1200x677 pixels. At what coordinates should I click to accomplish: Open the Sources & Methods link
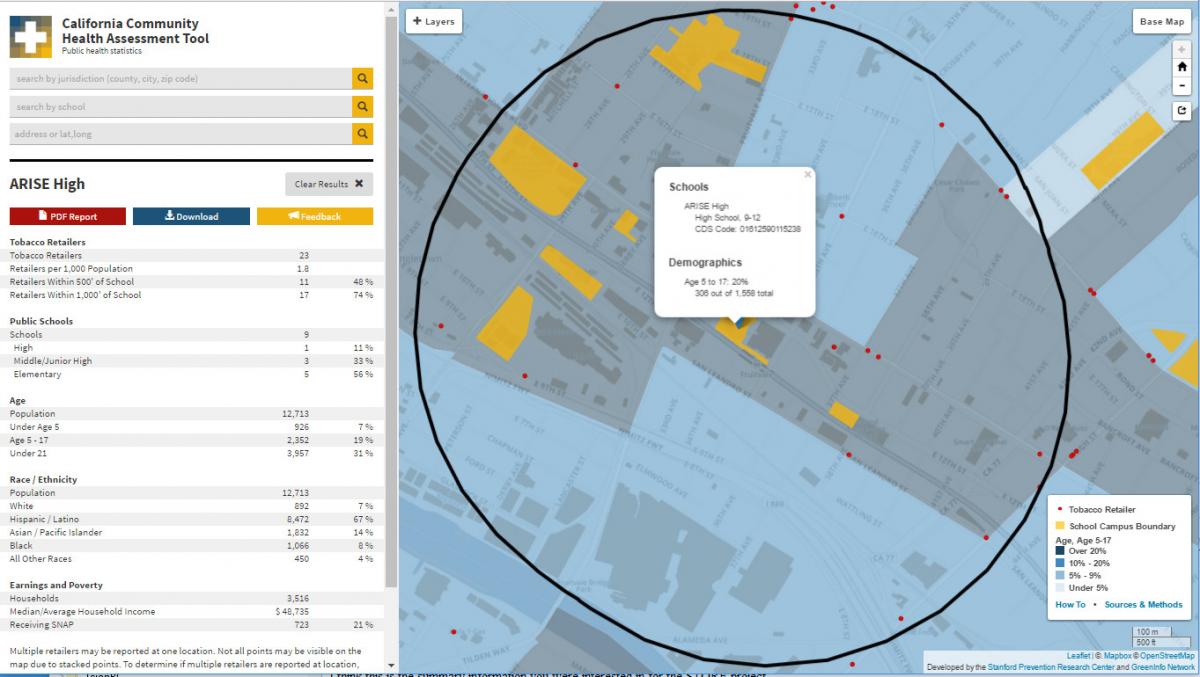pos(1143,605)
